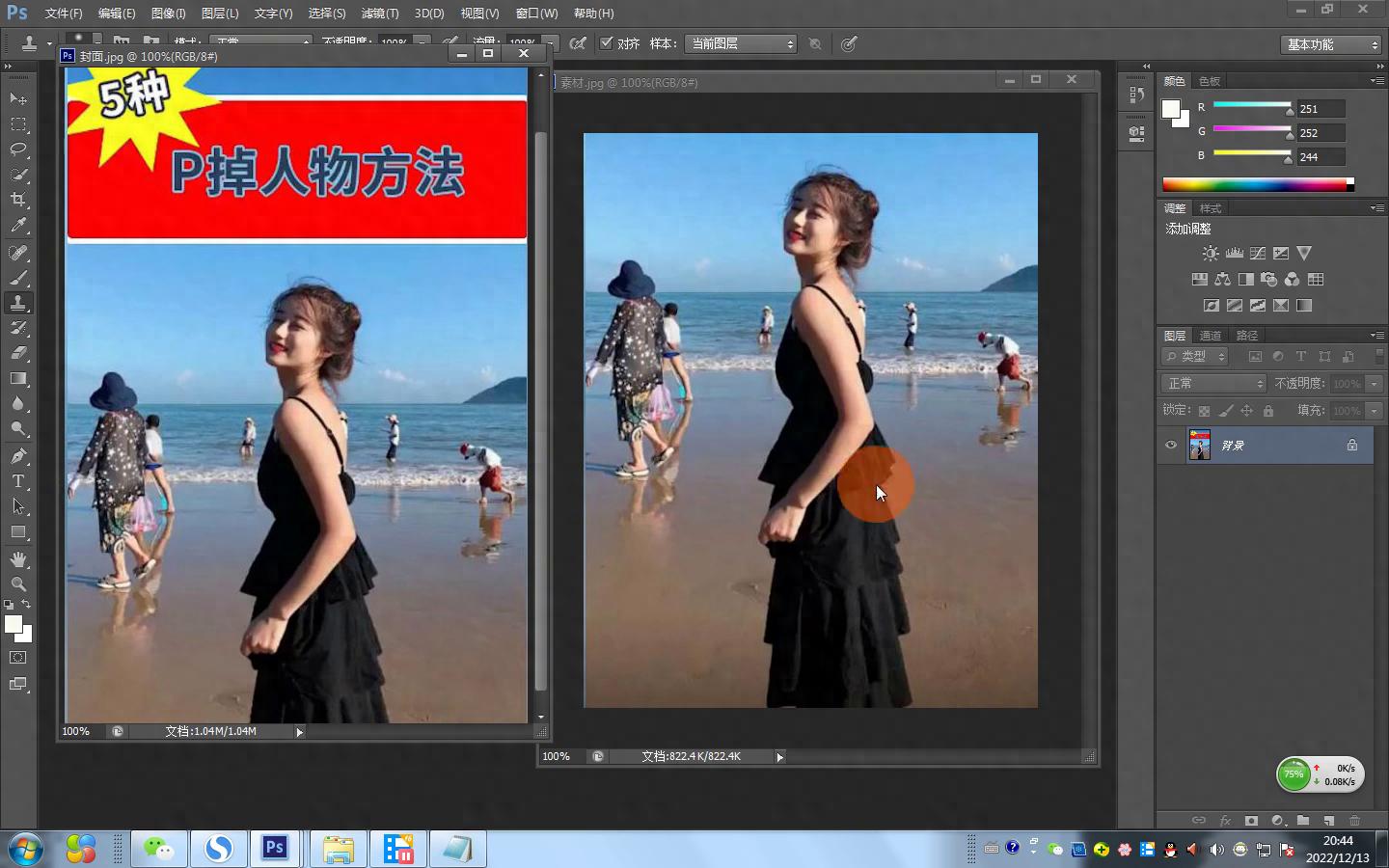Select the Horizontal Type tool

pos(18,481)
